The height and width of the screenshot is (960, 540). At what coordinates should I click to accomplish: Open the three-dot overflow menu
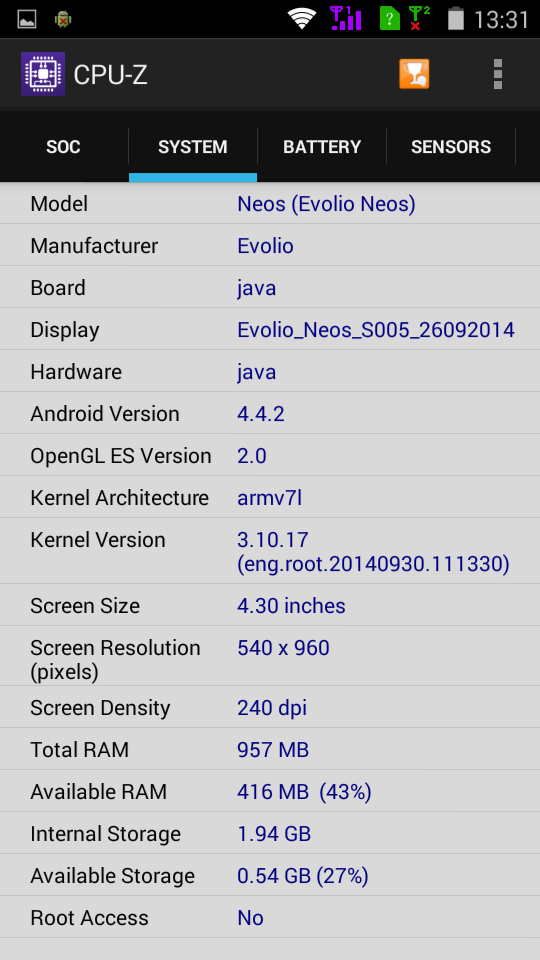click(x=498, y=74)
